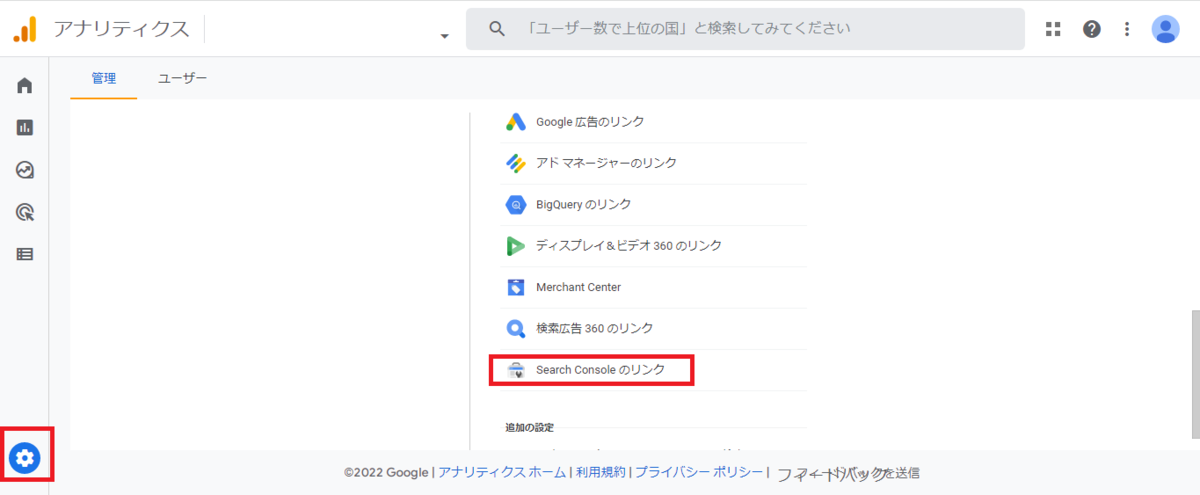Click the フィードバックを送信 footer link
The image size is (1200, 495).
[847, 473]
